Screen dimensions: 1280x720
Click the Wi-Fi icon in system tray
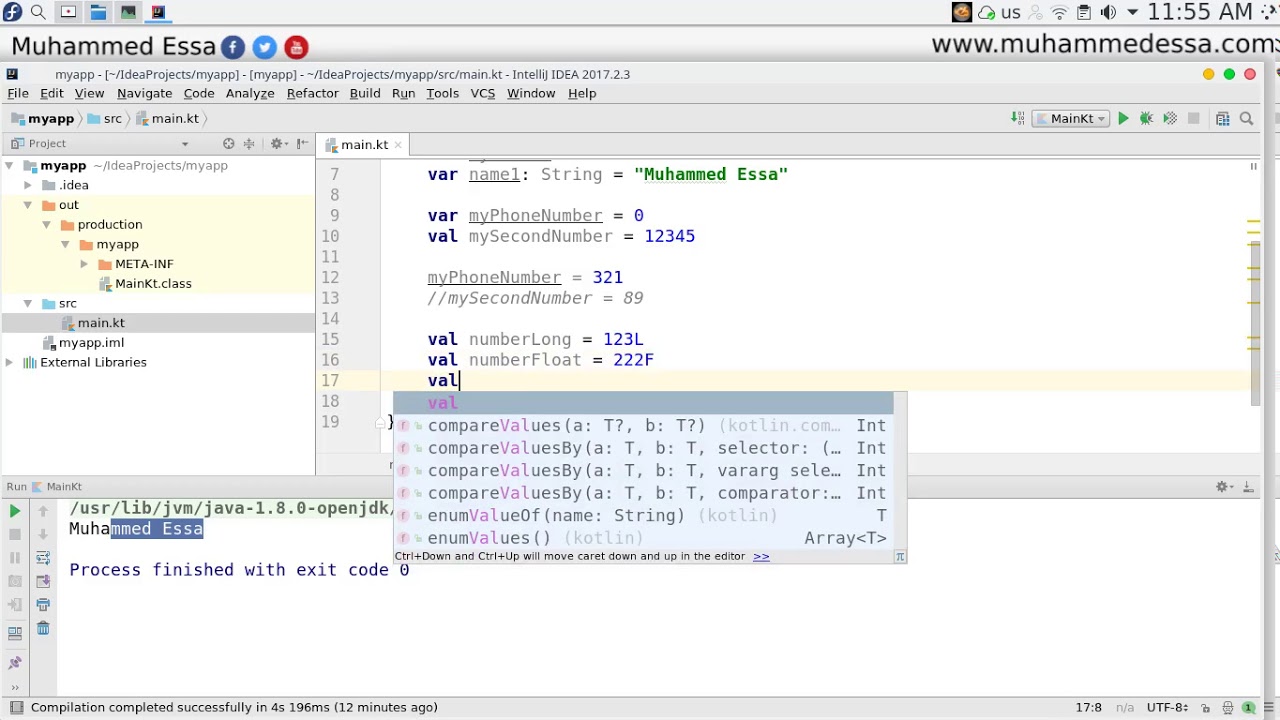tap(1061, 12)
